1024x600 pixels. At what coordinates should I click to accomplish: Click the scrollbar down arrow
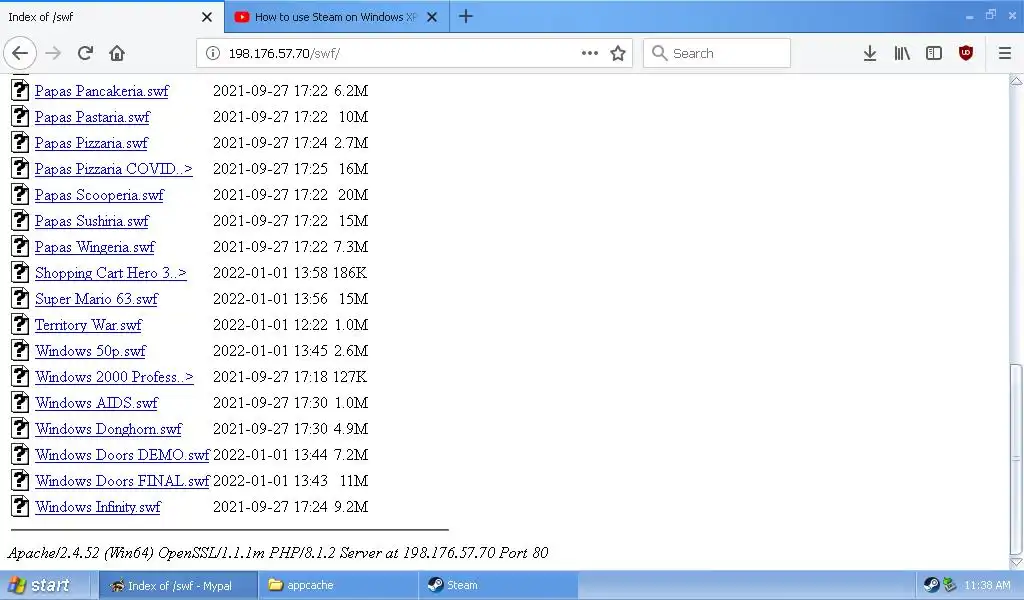tap(1016, 562)
